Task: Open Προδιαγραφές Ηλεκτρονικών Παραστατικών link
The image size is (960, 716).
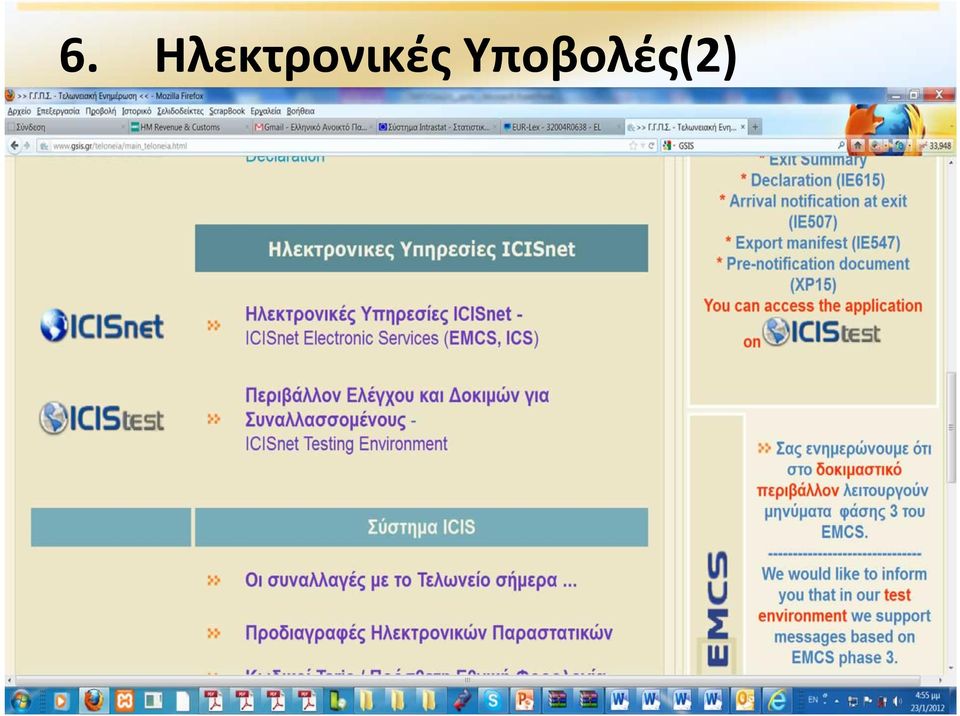Action: [x=429, y=632]
